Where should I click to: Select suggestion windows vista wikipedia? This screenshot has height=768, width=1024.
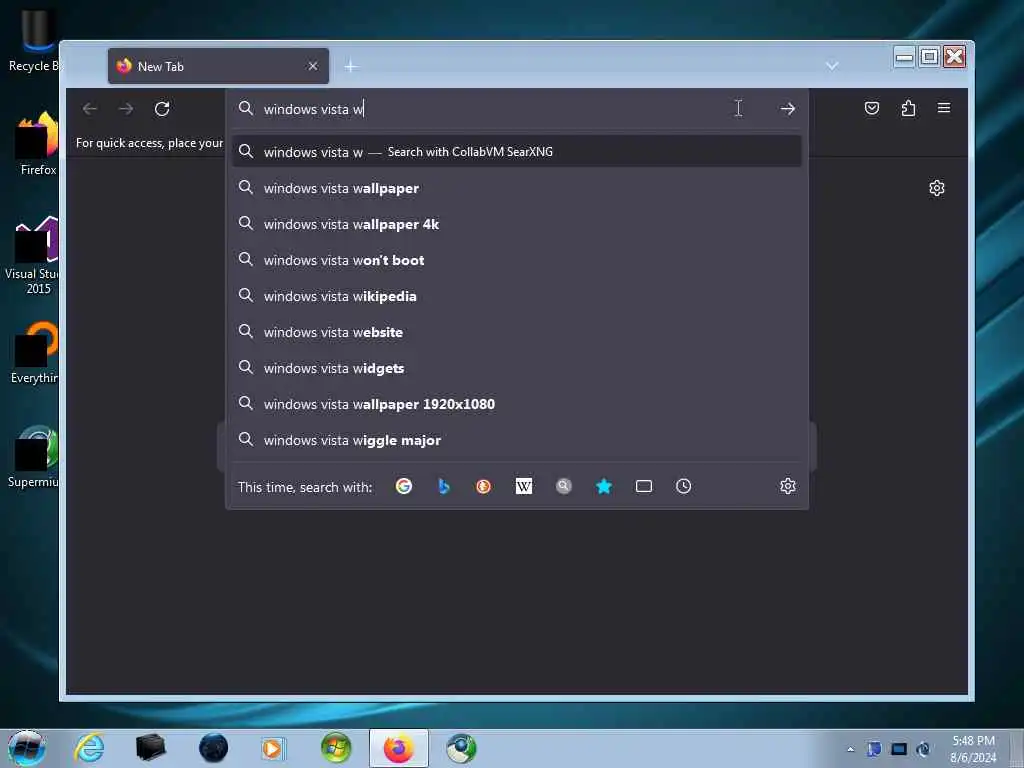pos(517,296)
